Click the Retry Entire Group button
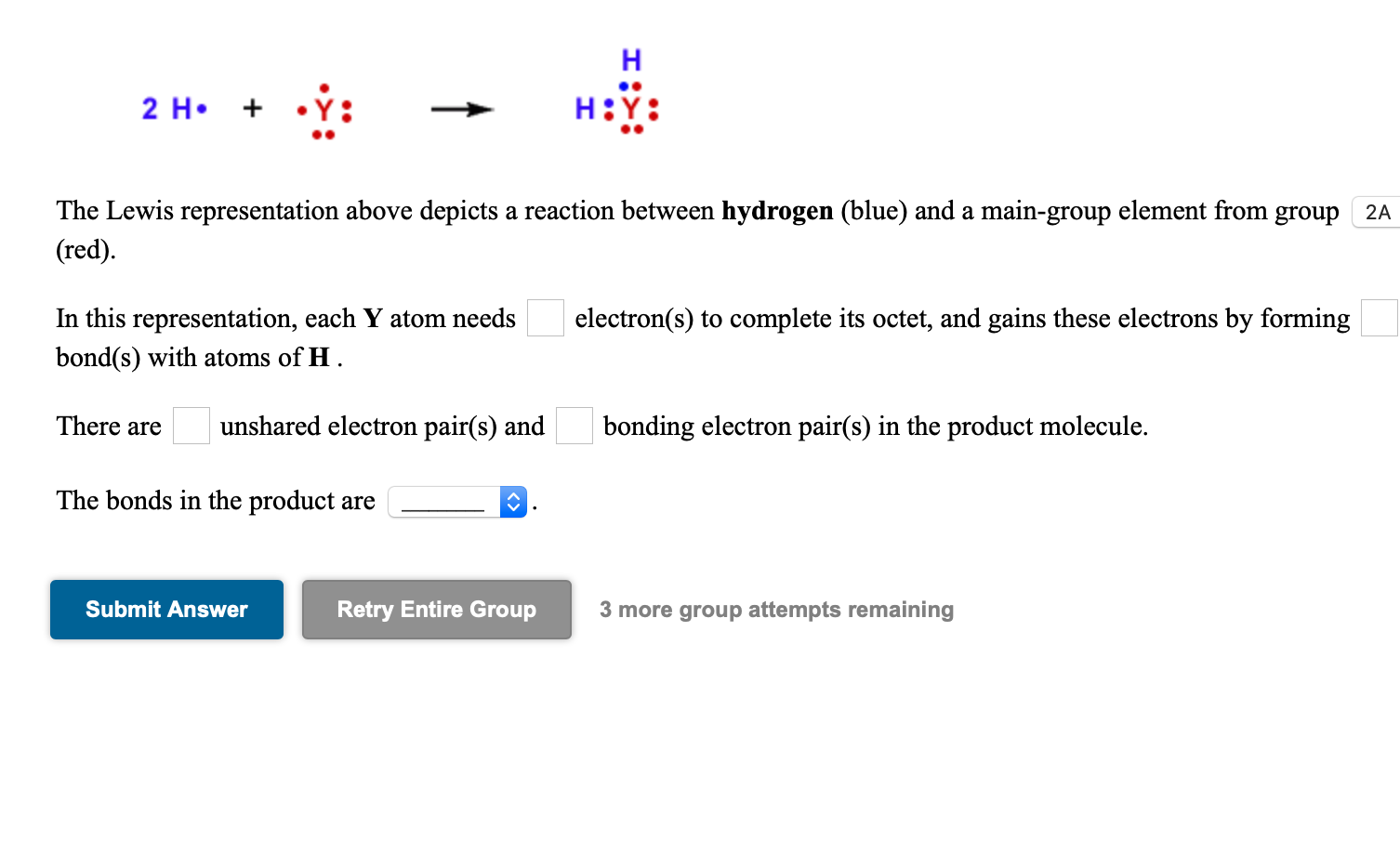The height and width of the screenshot is (855, 1400). coord(436,610)
